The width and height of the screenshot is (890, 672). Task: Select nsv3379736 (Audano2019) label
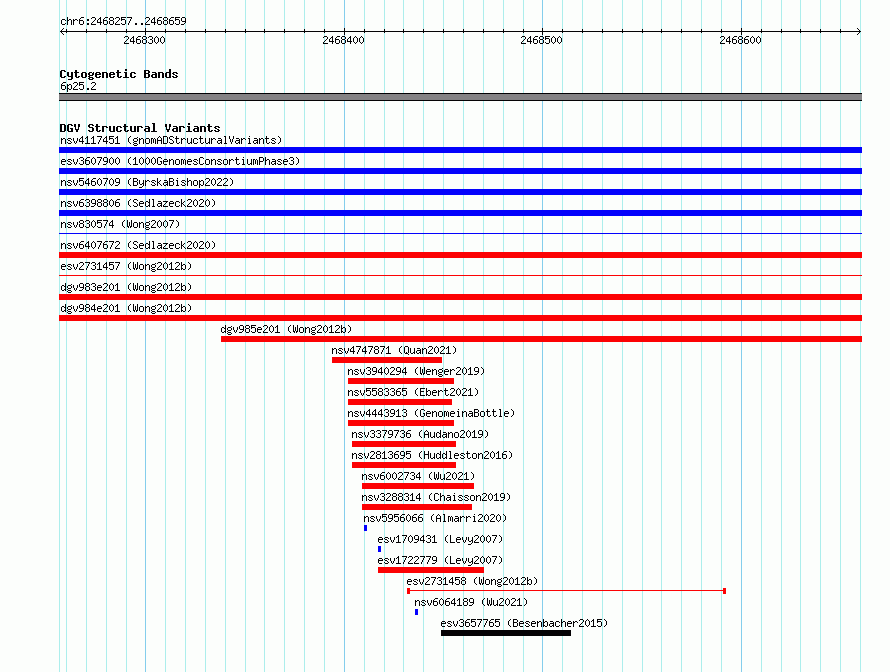(420, 434)
